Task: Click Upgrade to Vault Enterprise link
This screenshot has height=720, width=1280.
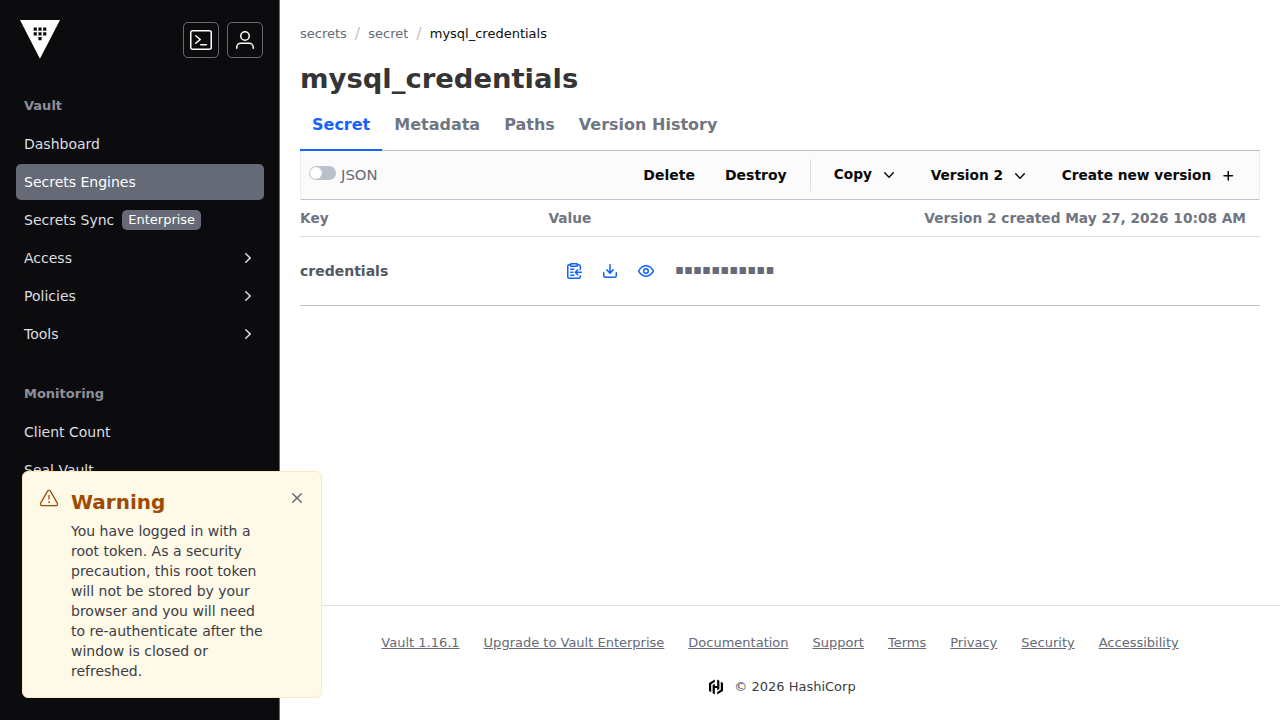Action: [x=574, y=643]
